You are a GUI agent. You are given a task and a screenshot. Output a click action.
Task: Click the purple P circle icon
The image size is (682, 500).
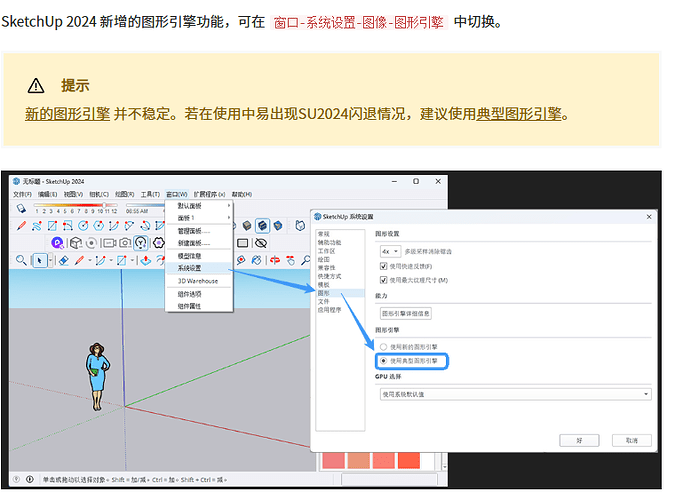click(x=57, y=243)
